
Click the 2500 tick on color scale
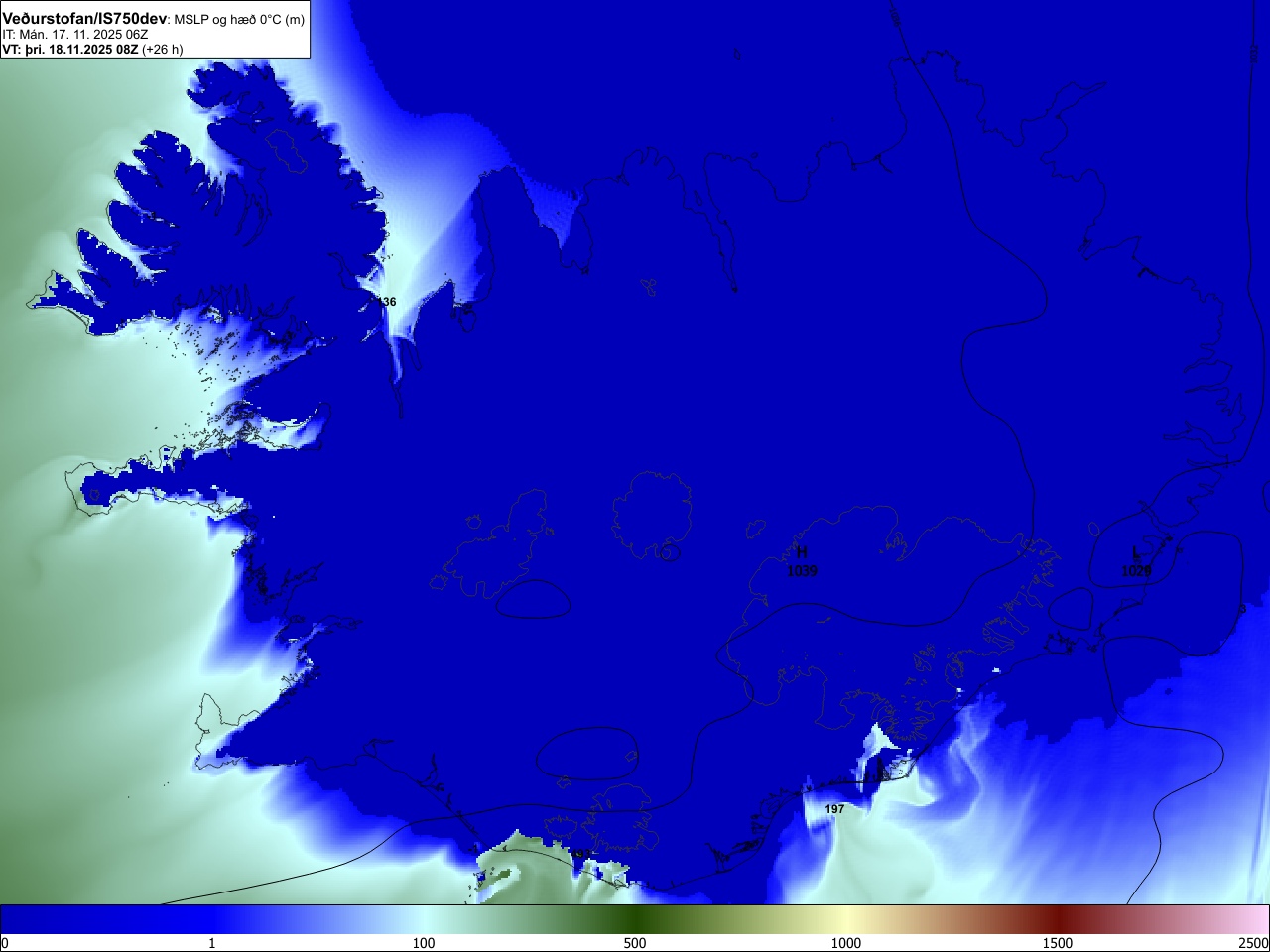(x=1254, y=943)
